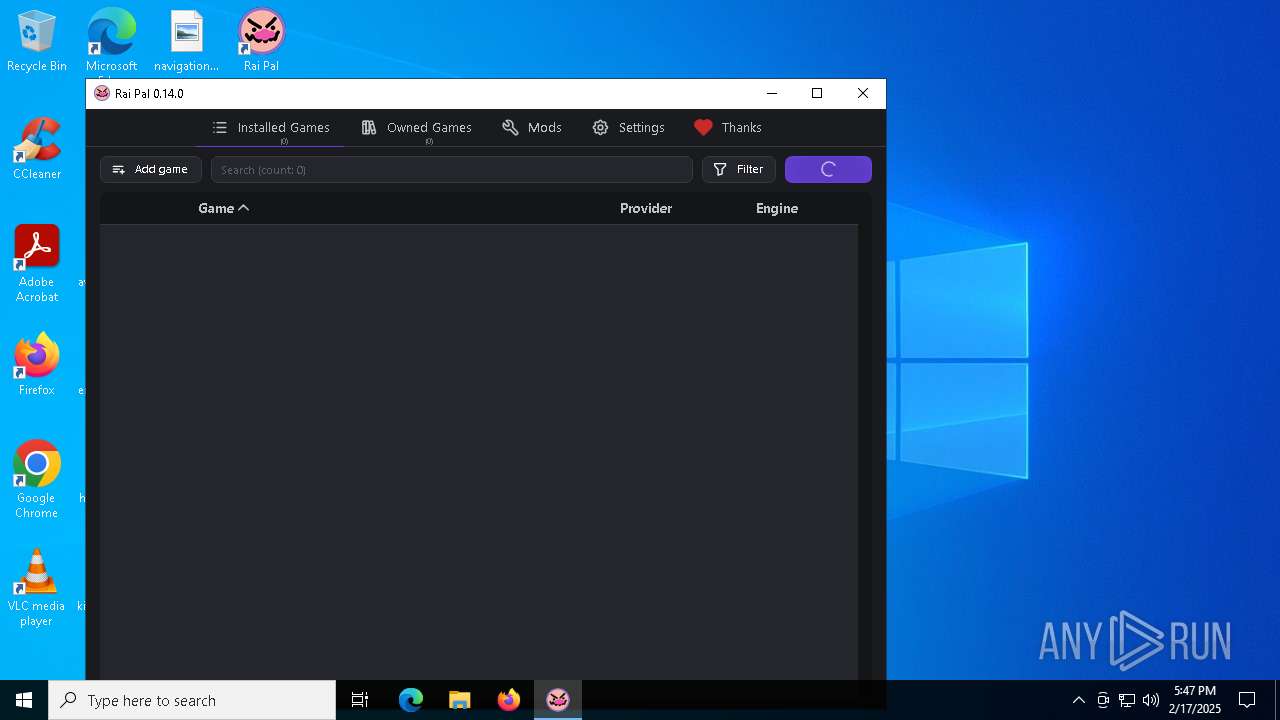Open the Action Center notifications
Image resolution: width=1280 pixels, height=720 pixels.
click(1247, 700)
